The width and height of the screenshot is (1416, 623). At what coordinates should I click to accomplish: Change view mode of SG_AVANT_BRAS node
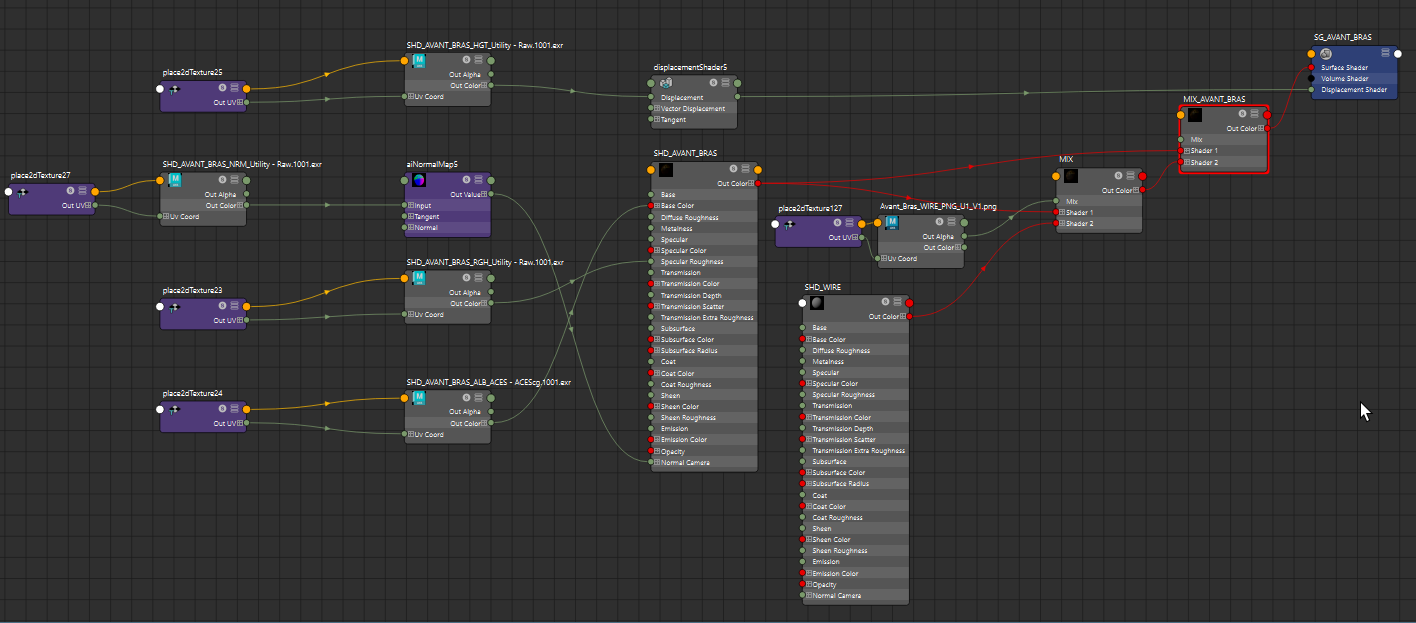(x=1386, y=53)
